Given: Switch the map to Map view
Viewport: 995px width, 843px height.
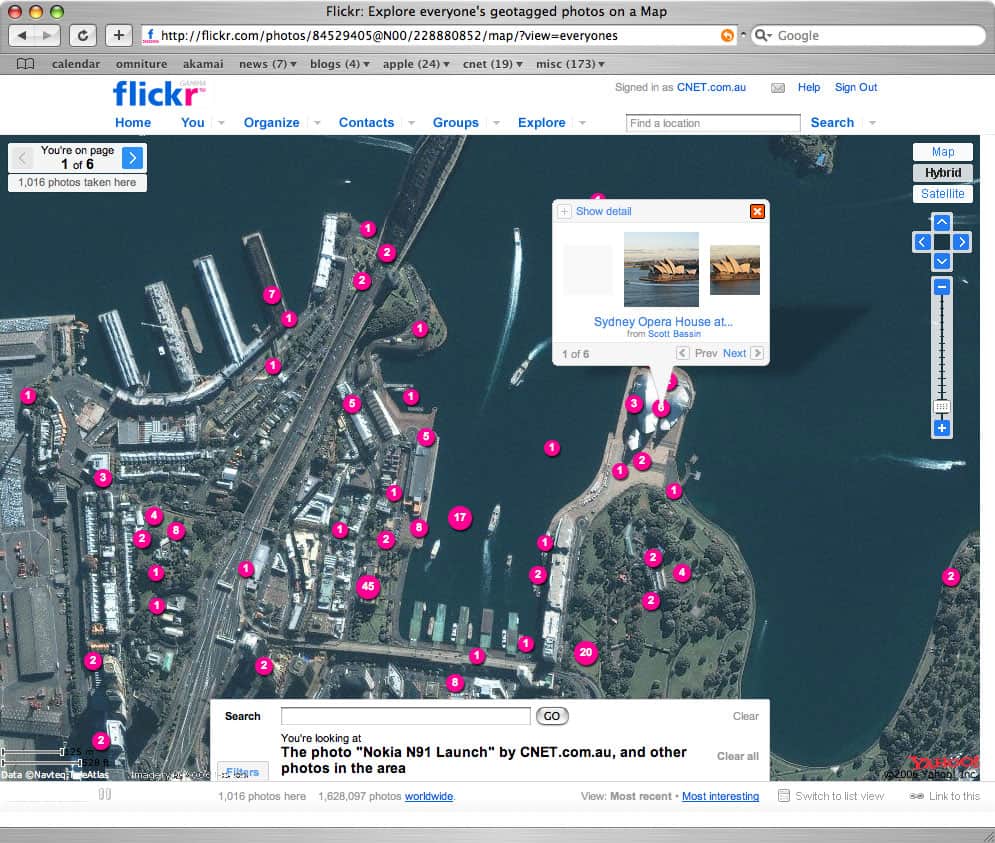Looking at the screenshot, I should [x=942, y=152].
